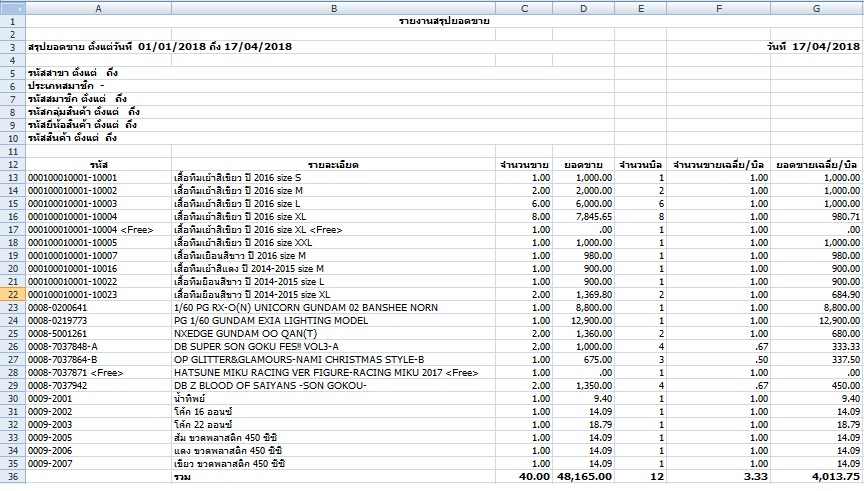Select column D header
The width and height of the screenshot is (864, 491).
coord(583,8)
